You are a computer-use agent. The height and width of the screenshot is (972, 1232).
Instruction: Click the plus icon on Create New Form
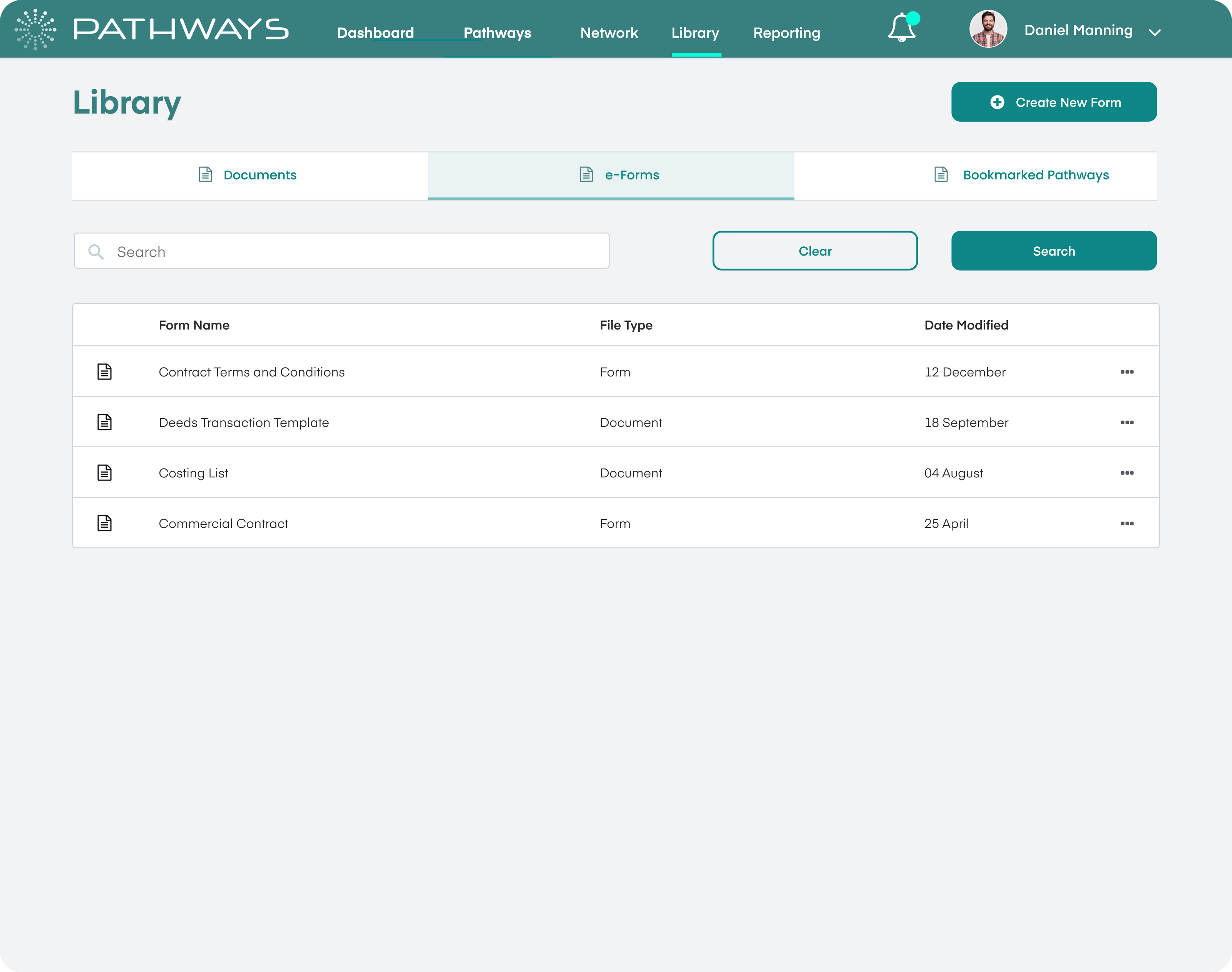(998, 102)
